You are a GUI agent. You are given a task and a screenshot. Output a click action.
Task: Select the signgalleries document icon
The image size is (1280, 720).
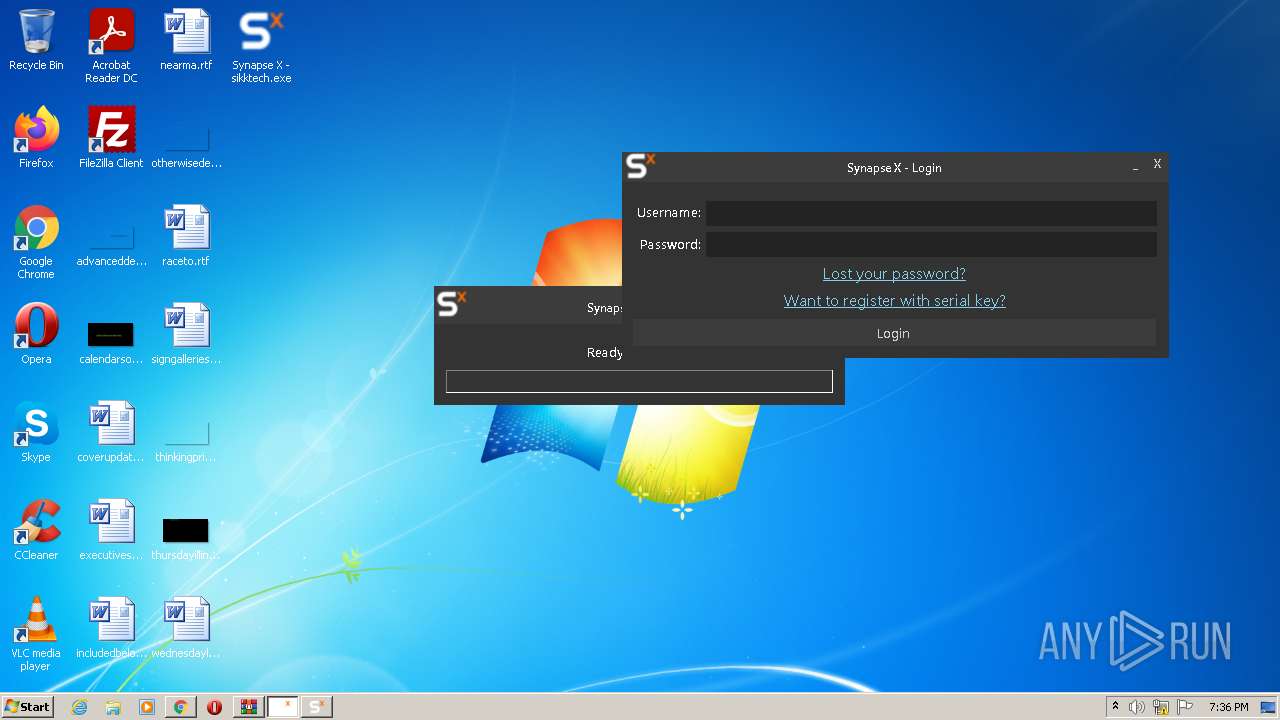pyautogui.click(x=186, y=334)
